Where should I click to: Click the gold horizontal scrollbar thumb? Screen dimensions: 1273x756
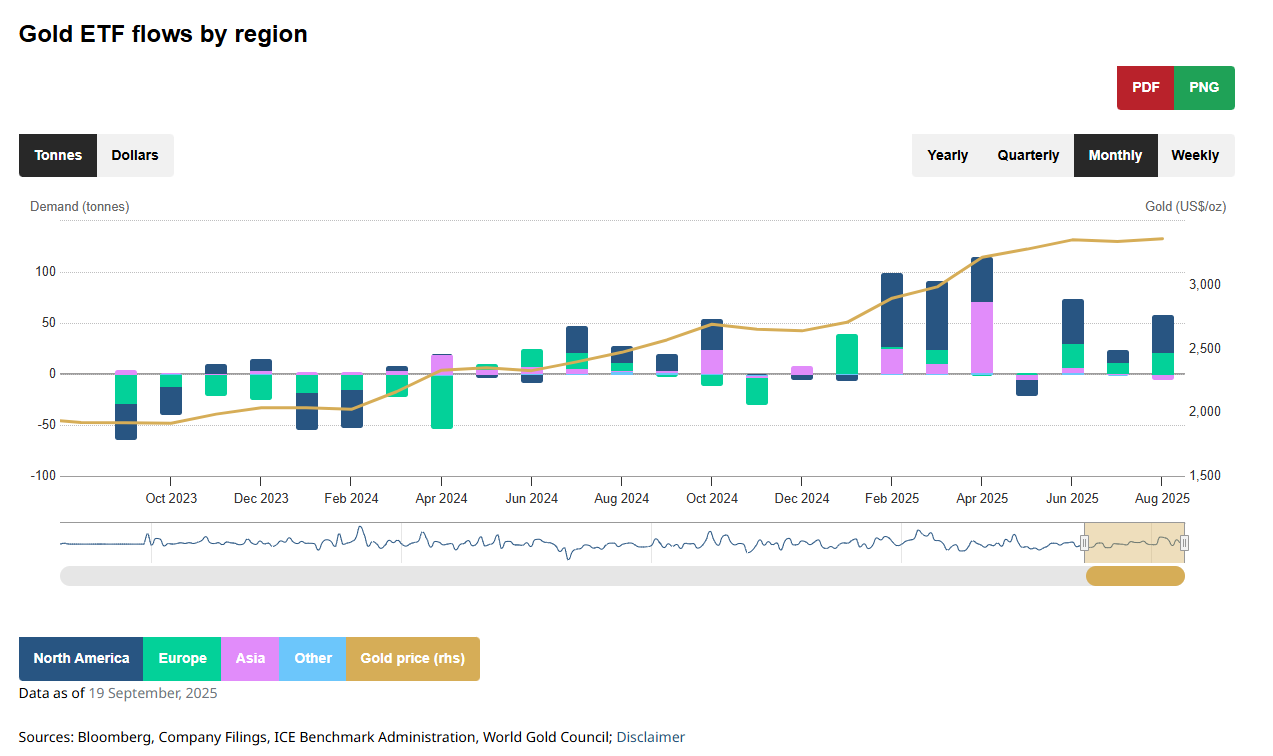click(1135, 576)
